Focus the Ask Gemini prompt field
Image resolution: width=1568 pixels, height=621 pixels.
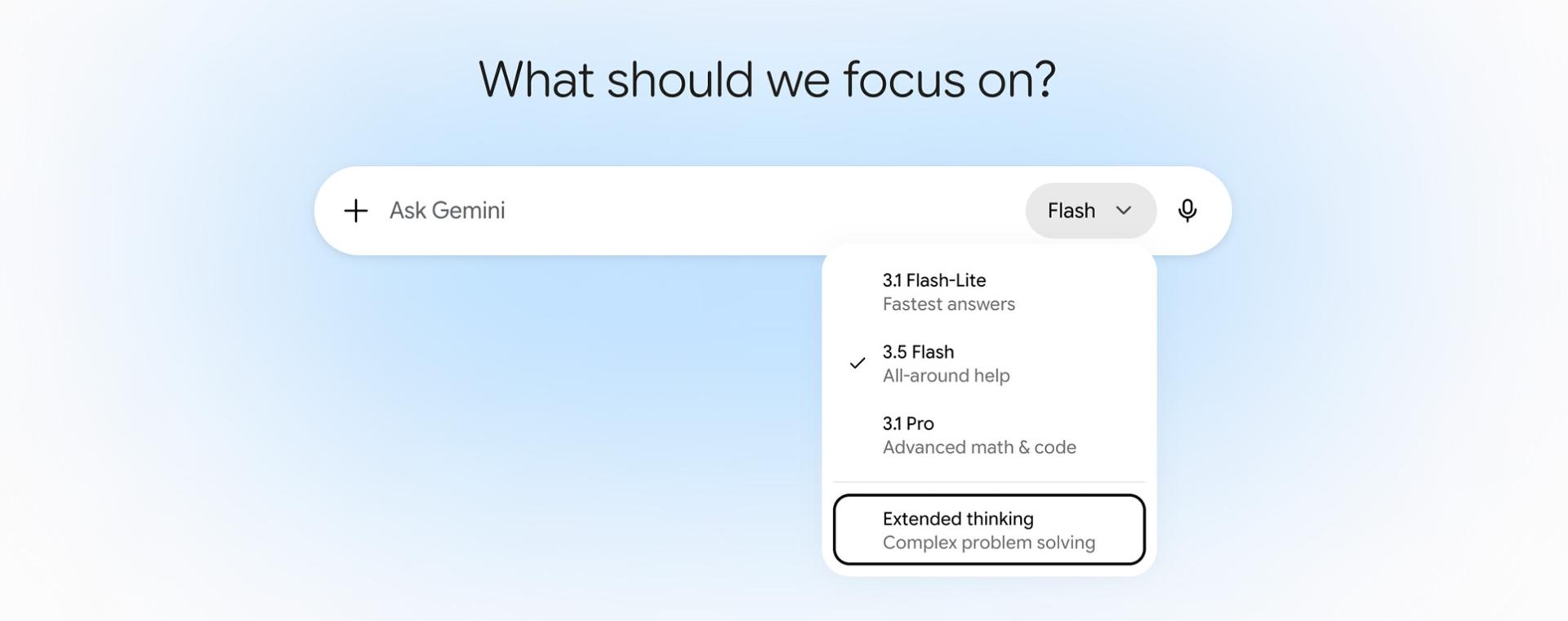tap(702, 211)
